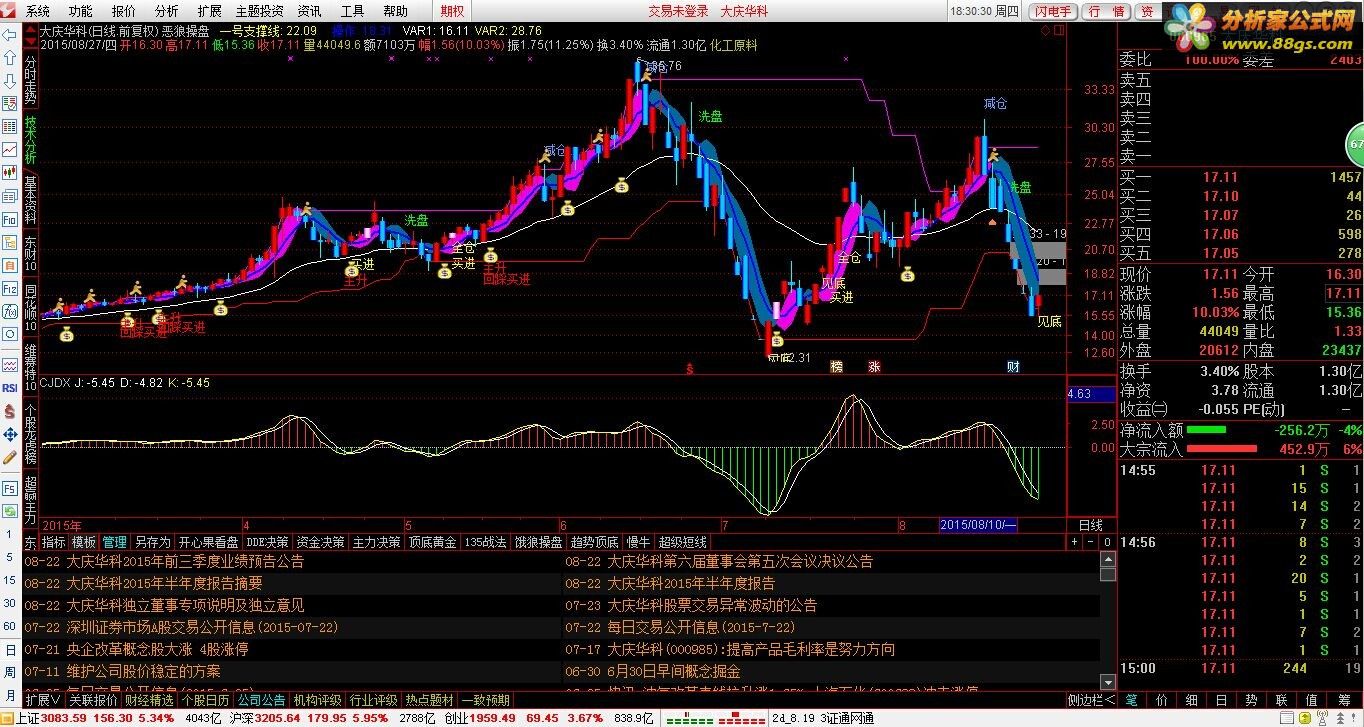Open 主题投资 menu

click(x=259, y=11)
